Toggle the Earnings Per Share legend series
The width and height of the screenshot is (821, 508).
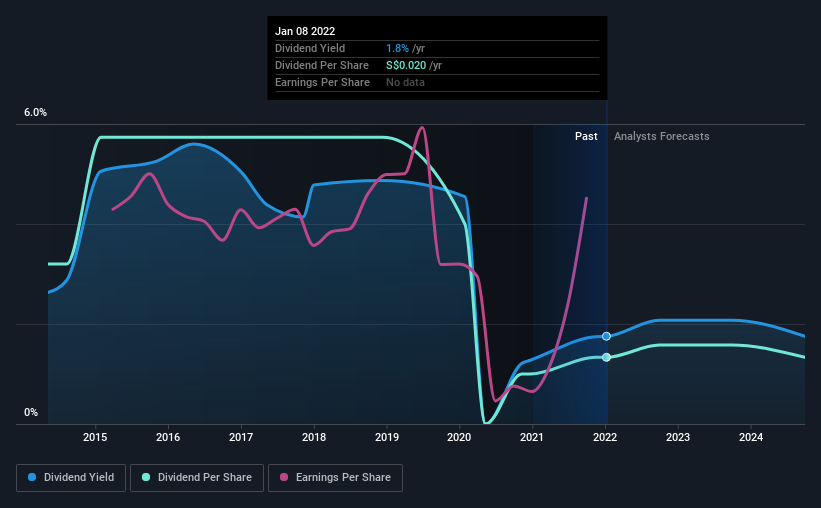(x=335, y=478)
